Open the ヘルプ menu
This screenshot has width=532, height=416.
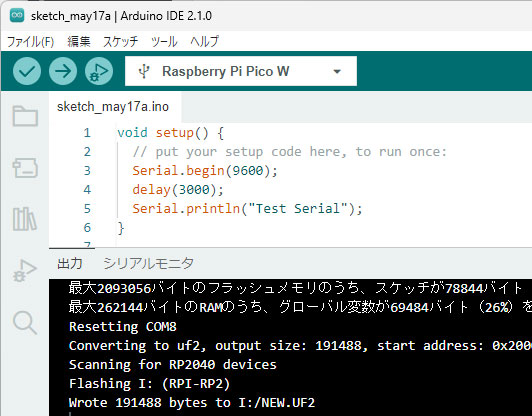[x=204, y=42]
